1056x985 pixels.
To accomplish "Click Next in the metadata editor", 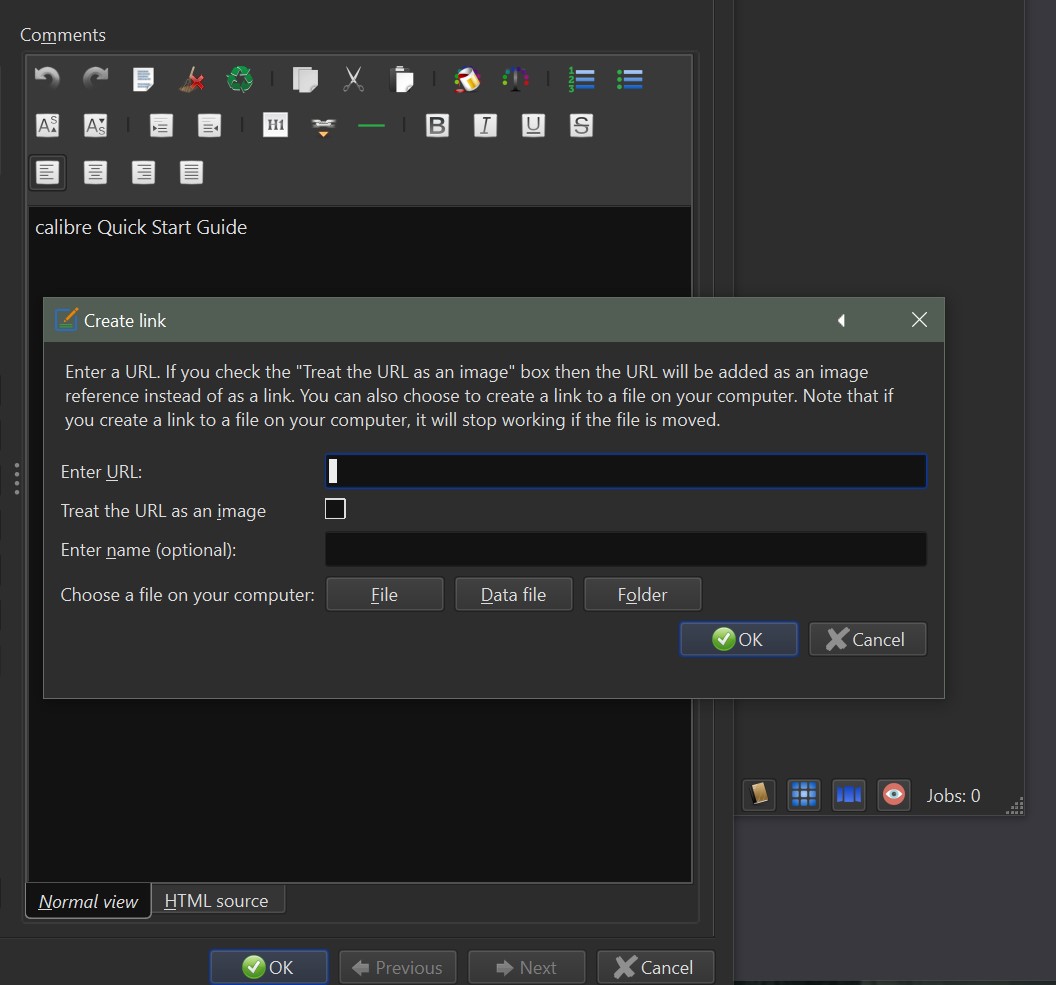I will [527, 967].
